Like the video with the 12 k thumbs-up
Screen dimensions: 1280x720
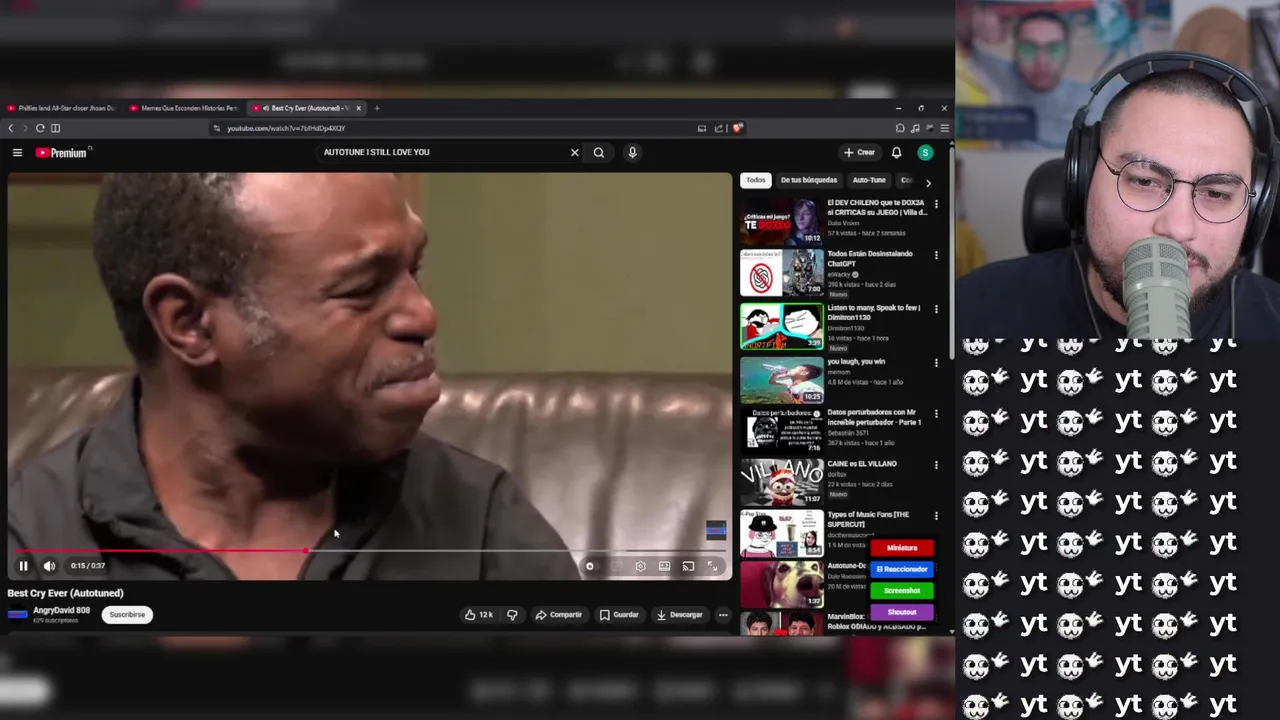point(479,615)
